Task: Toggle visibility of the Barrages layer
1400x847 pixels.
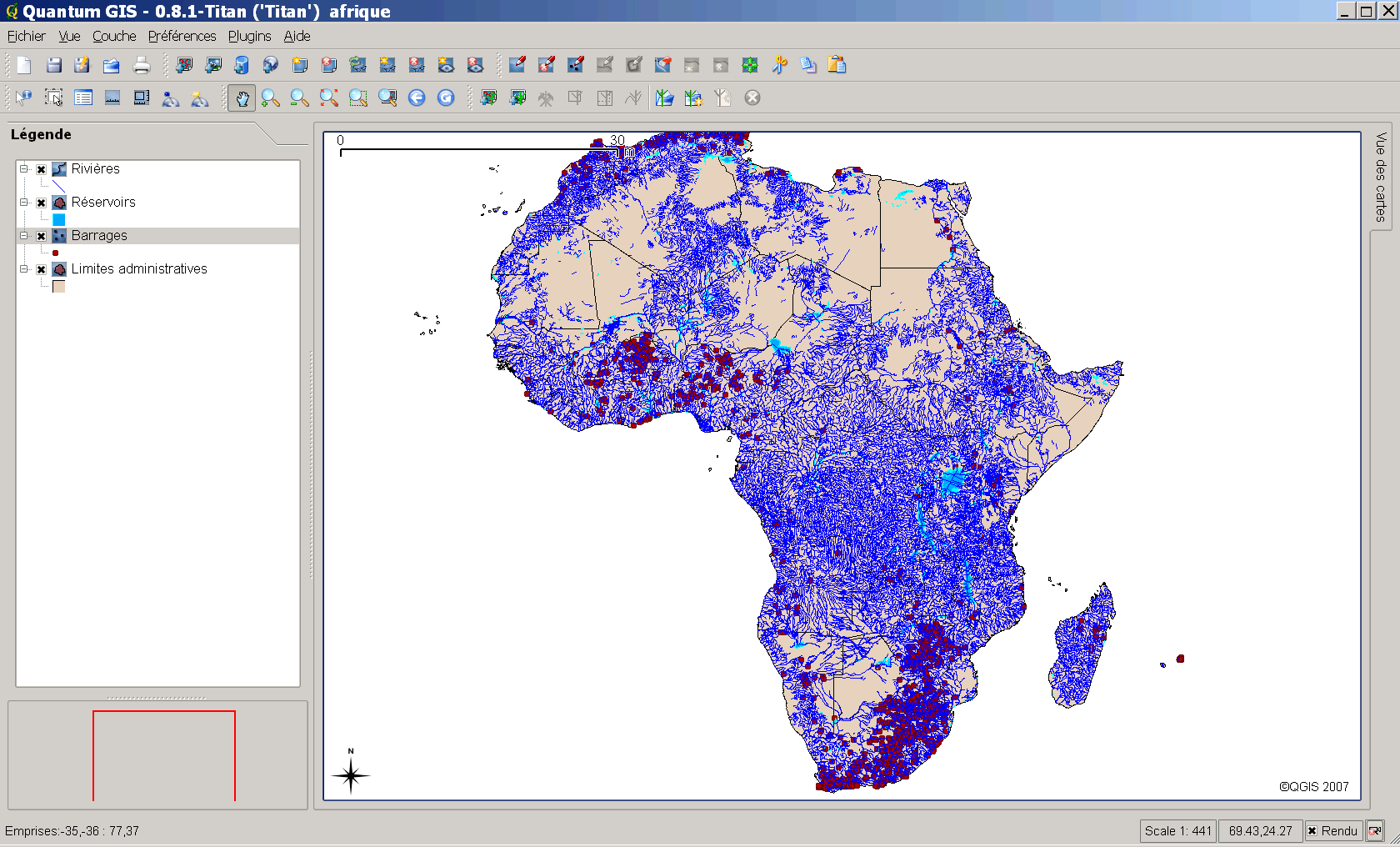Action: (40, 235)
